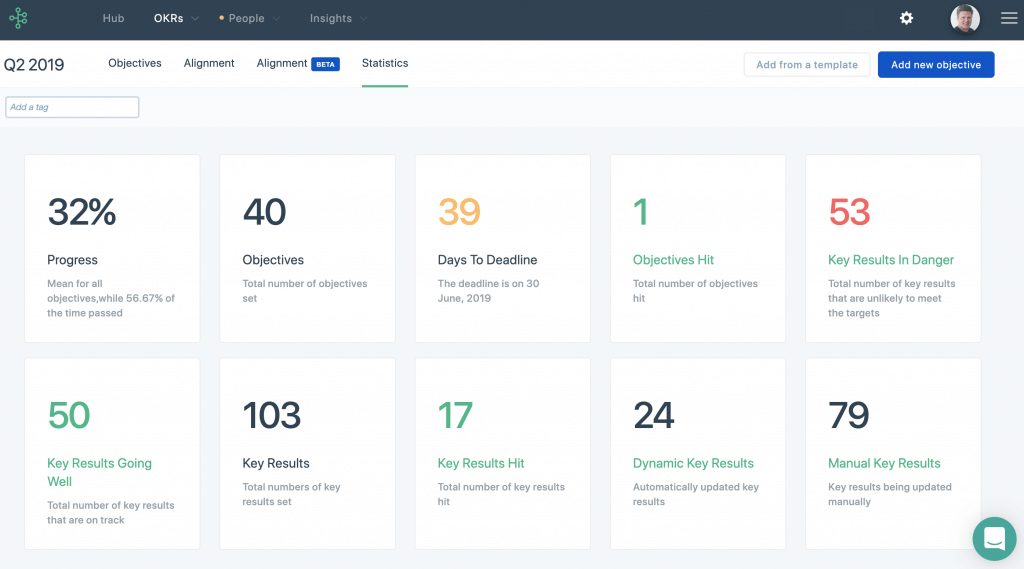Click the green 1 objectives hit number
This screenshot has width=1024, height=569.
pos(640,212)
